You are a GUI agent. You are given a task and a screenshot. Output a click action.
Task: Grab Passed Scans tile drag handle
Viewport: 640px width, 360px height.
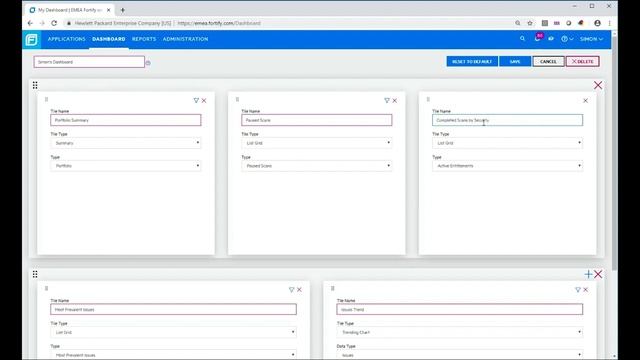click(238, 100)
